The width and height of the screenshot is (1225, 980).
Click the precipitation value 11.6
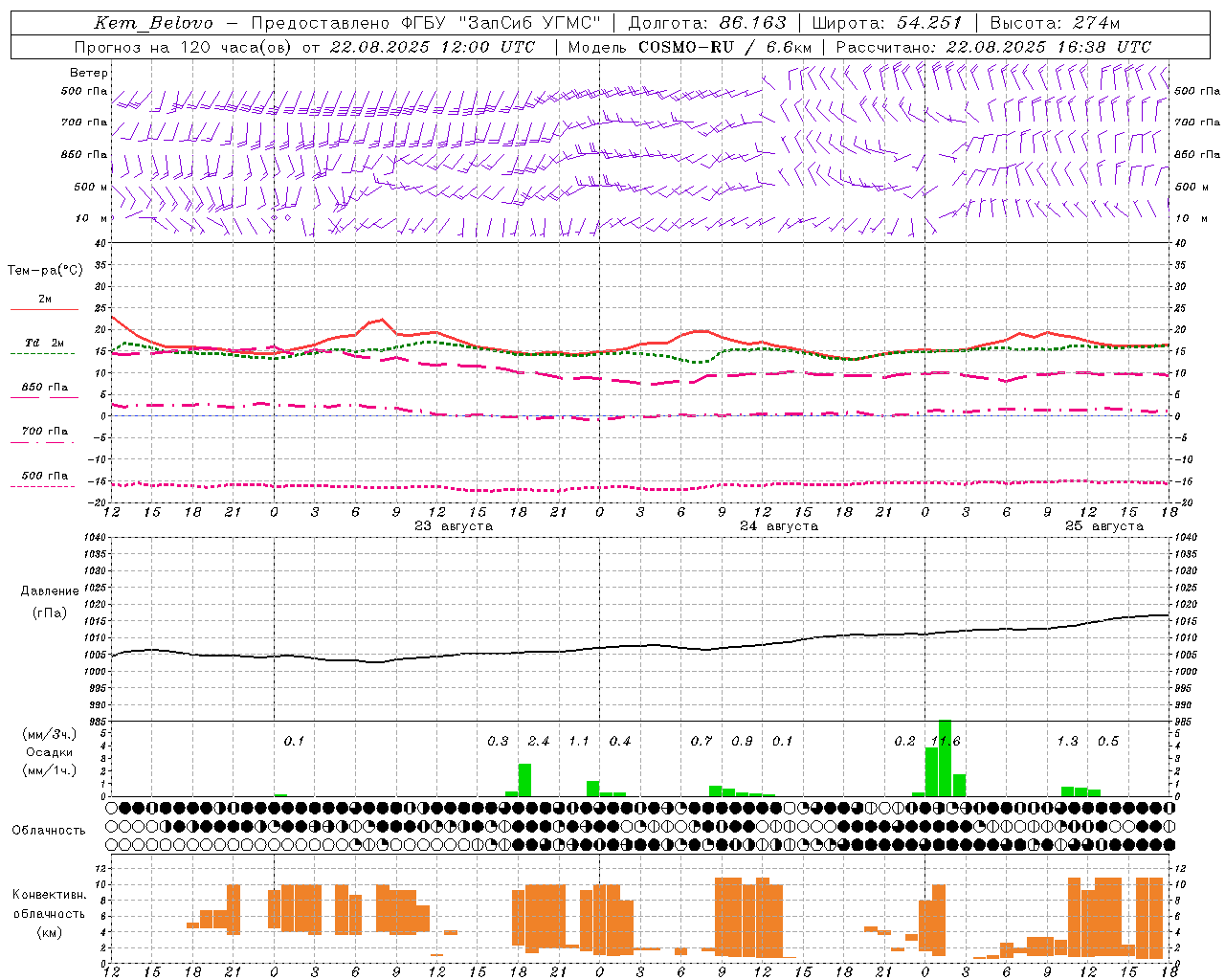(945, 742)
